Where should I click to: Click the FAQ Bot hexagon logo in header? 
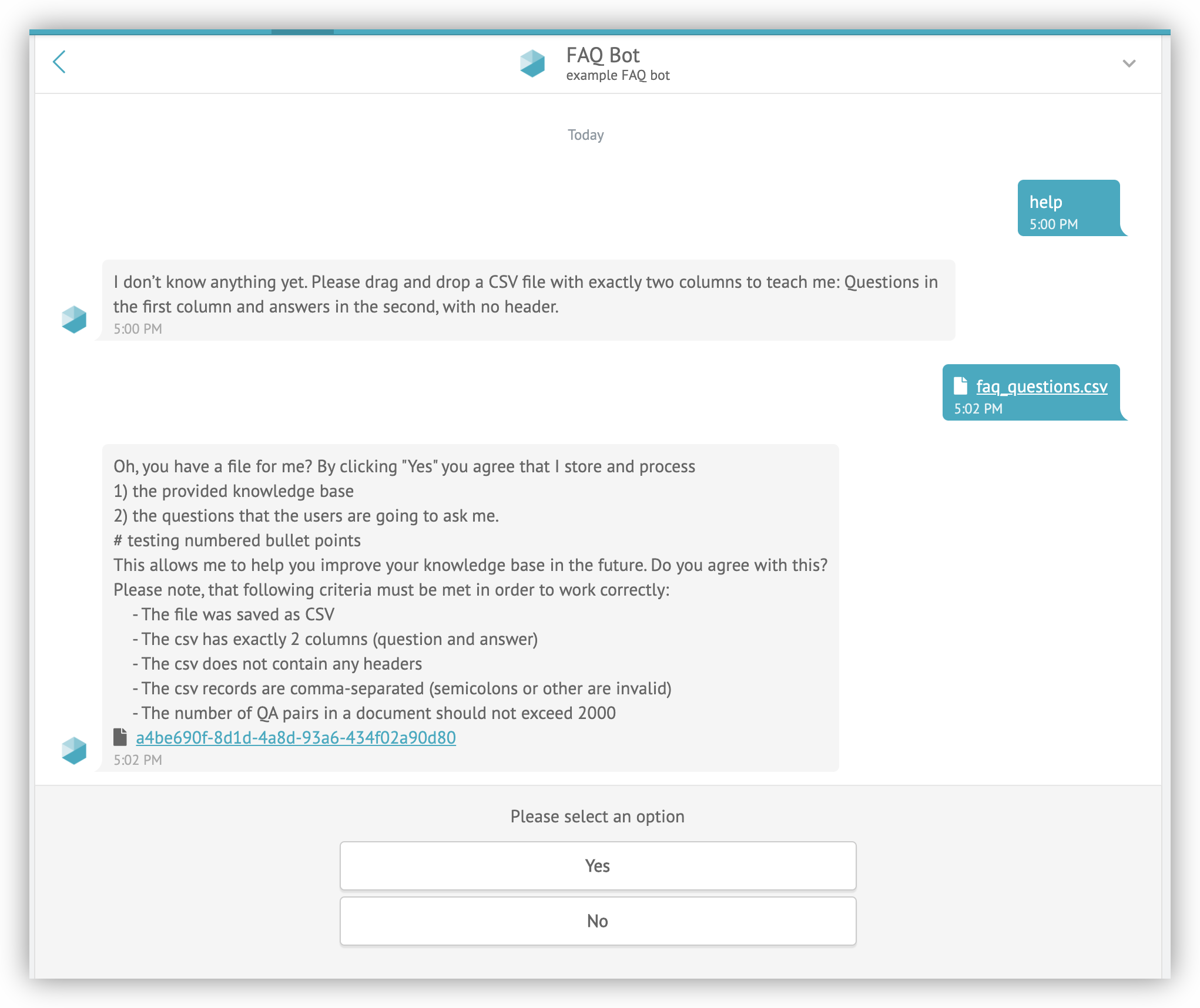tap(532, 63)
